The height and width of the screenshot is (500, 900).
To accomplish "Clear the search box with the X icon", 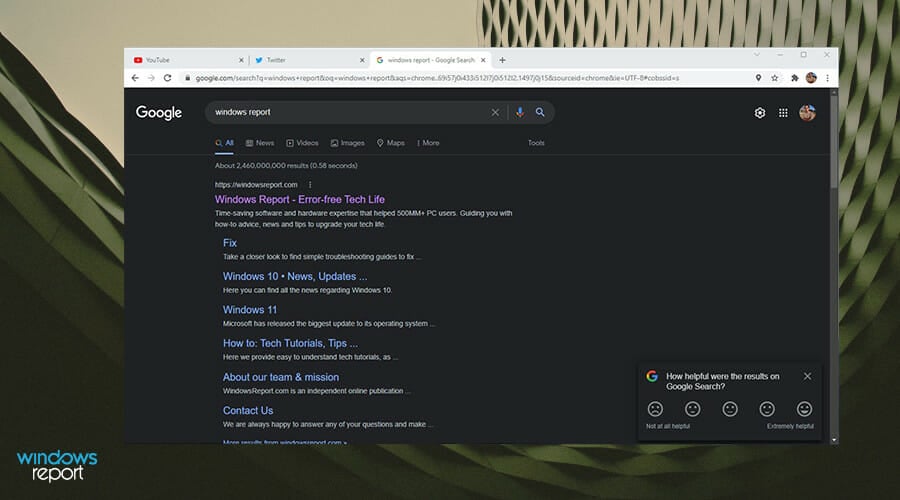I will [495, 113].
